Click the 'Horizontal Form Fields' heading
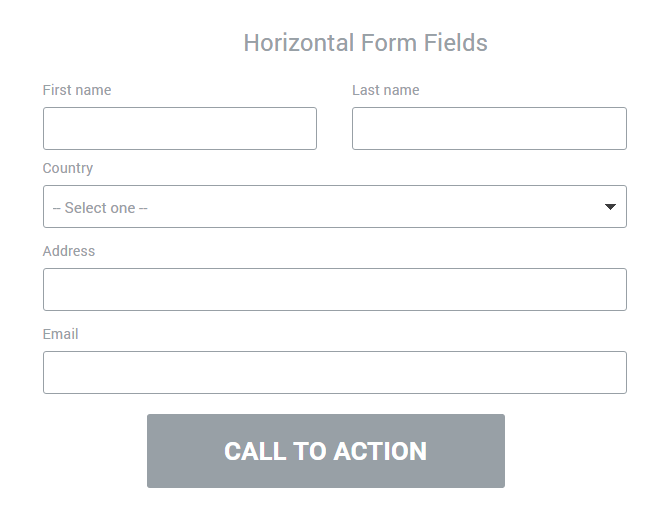The height and width of the screenshot is (526, 662). click(365, 43)
